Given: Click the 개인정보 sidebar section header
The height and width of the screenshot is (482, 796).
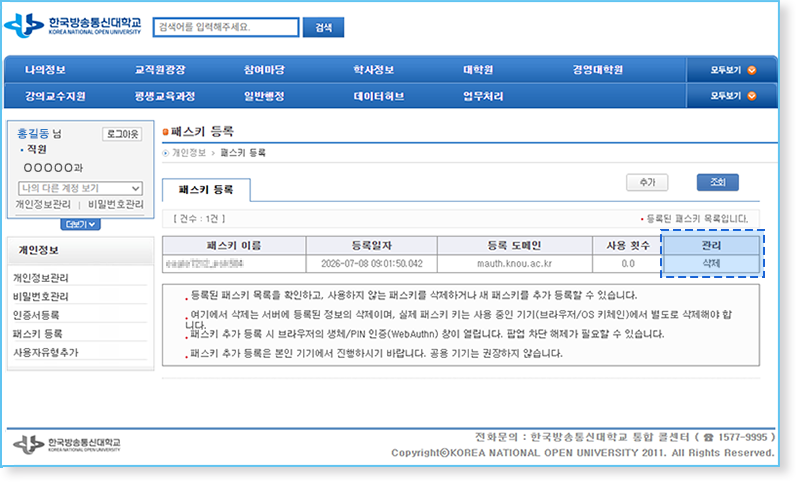Looking at the screenshot, I should pyautogui.click(x=80, y=250).
